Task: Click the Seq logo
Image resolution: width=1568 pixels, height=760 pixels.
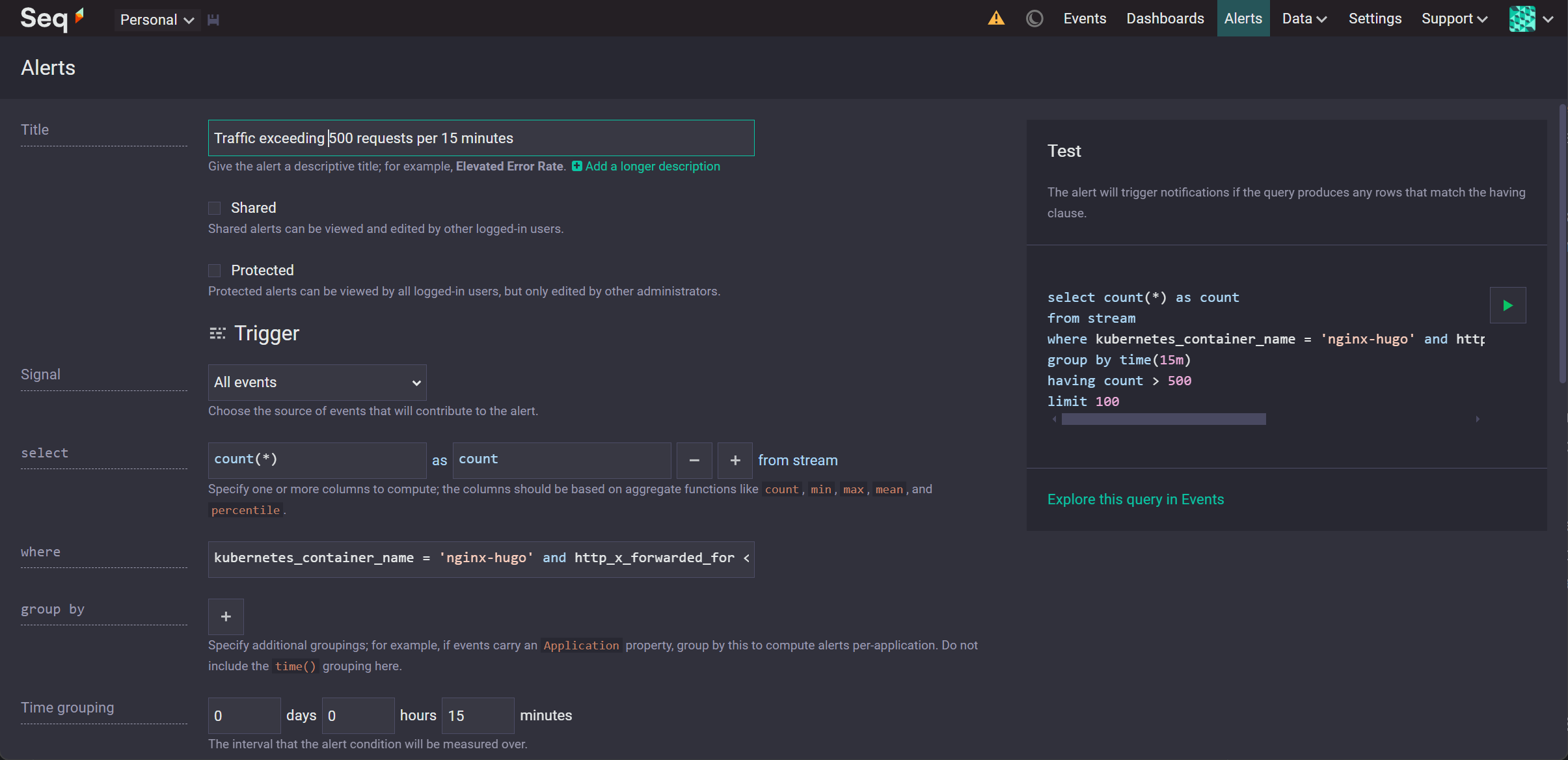Action: coord(52,18)
